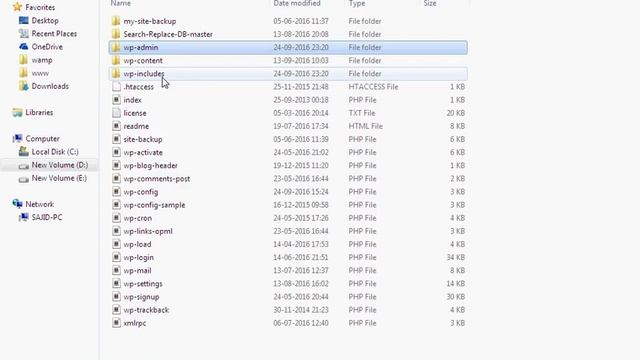The image size is (640, 360).
Task: Select the wp-comments-post file icon
Action: coord(116,178)
